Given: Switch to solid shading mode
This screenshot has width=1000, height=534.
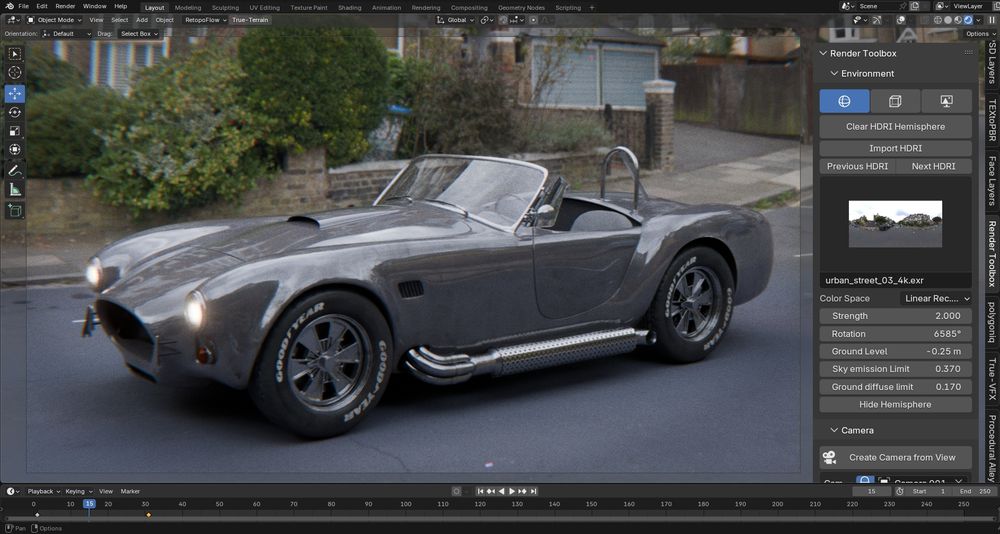Looking at the screenshot, I should click(x=948, y=20).
